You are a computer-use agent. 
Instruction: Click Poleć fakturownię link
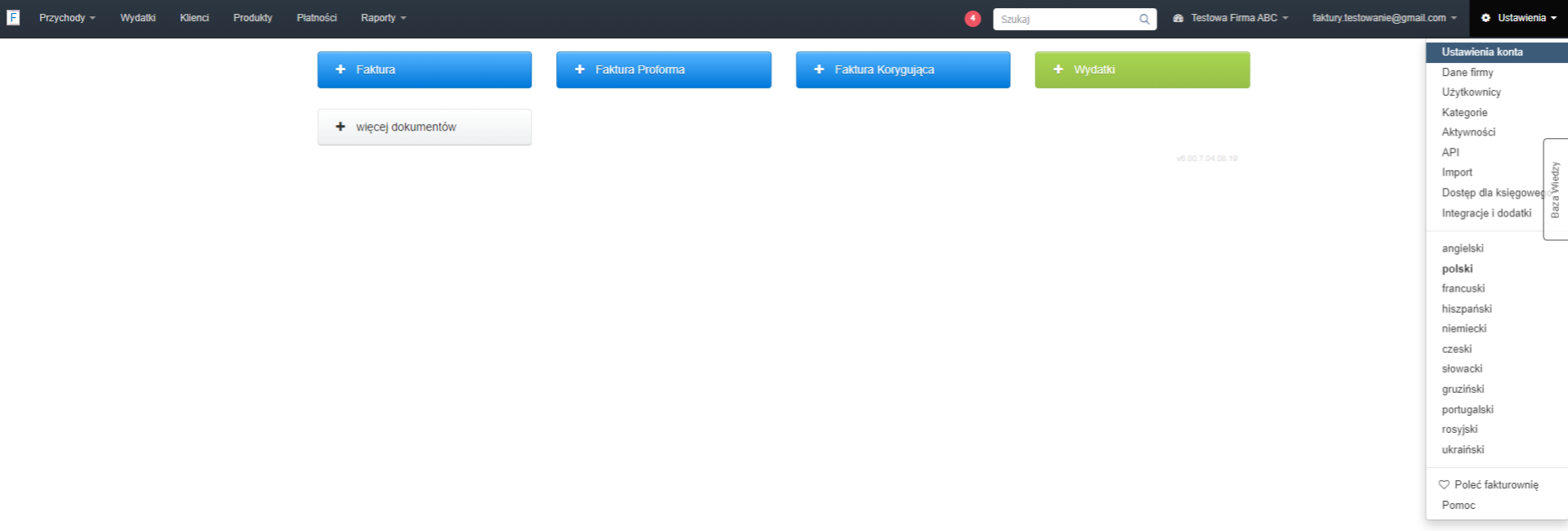pos(1496,485)
